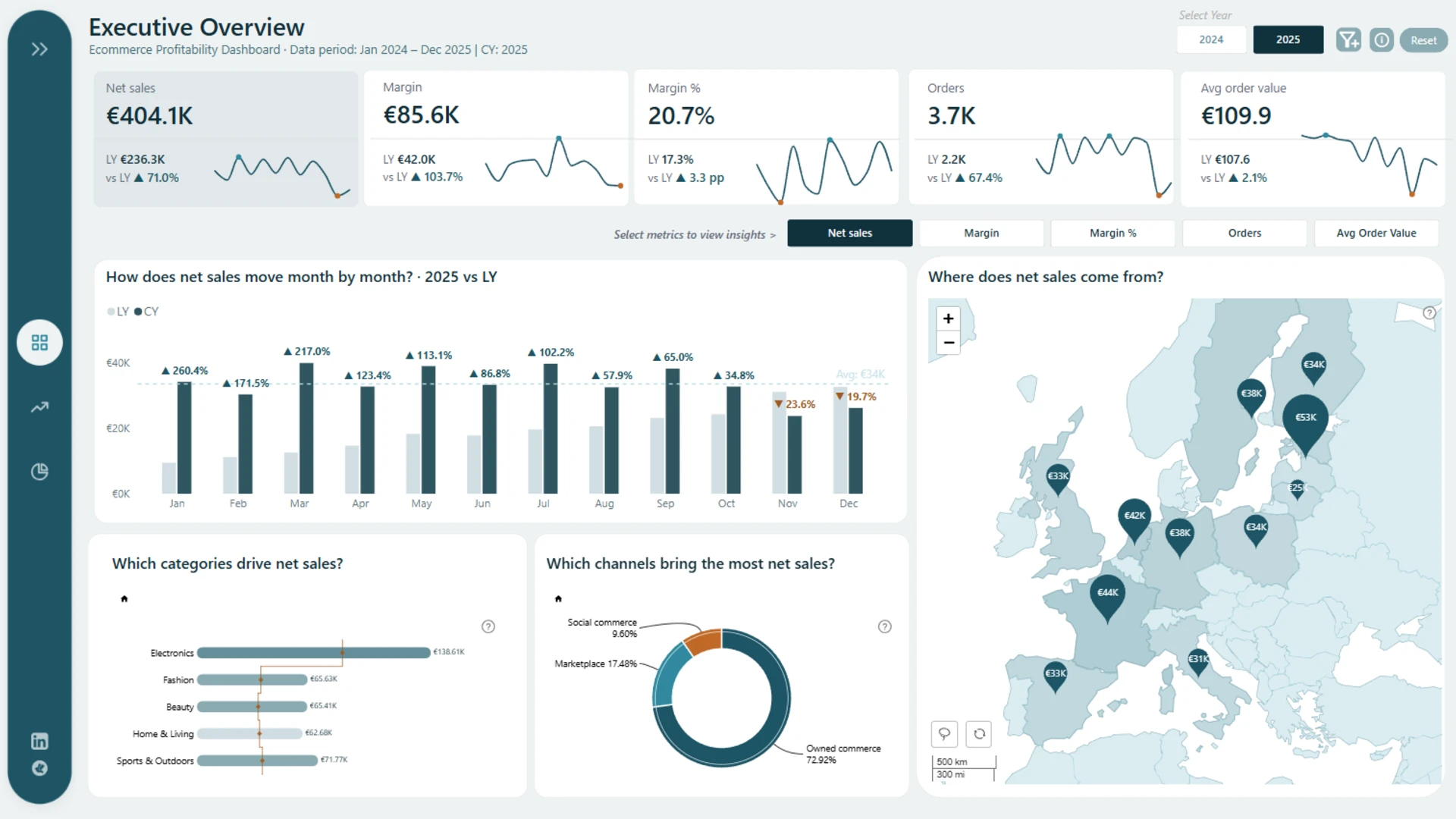
Task: Click the €25K map pin
Action: (1297, 489)
